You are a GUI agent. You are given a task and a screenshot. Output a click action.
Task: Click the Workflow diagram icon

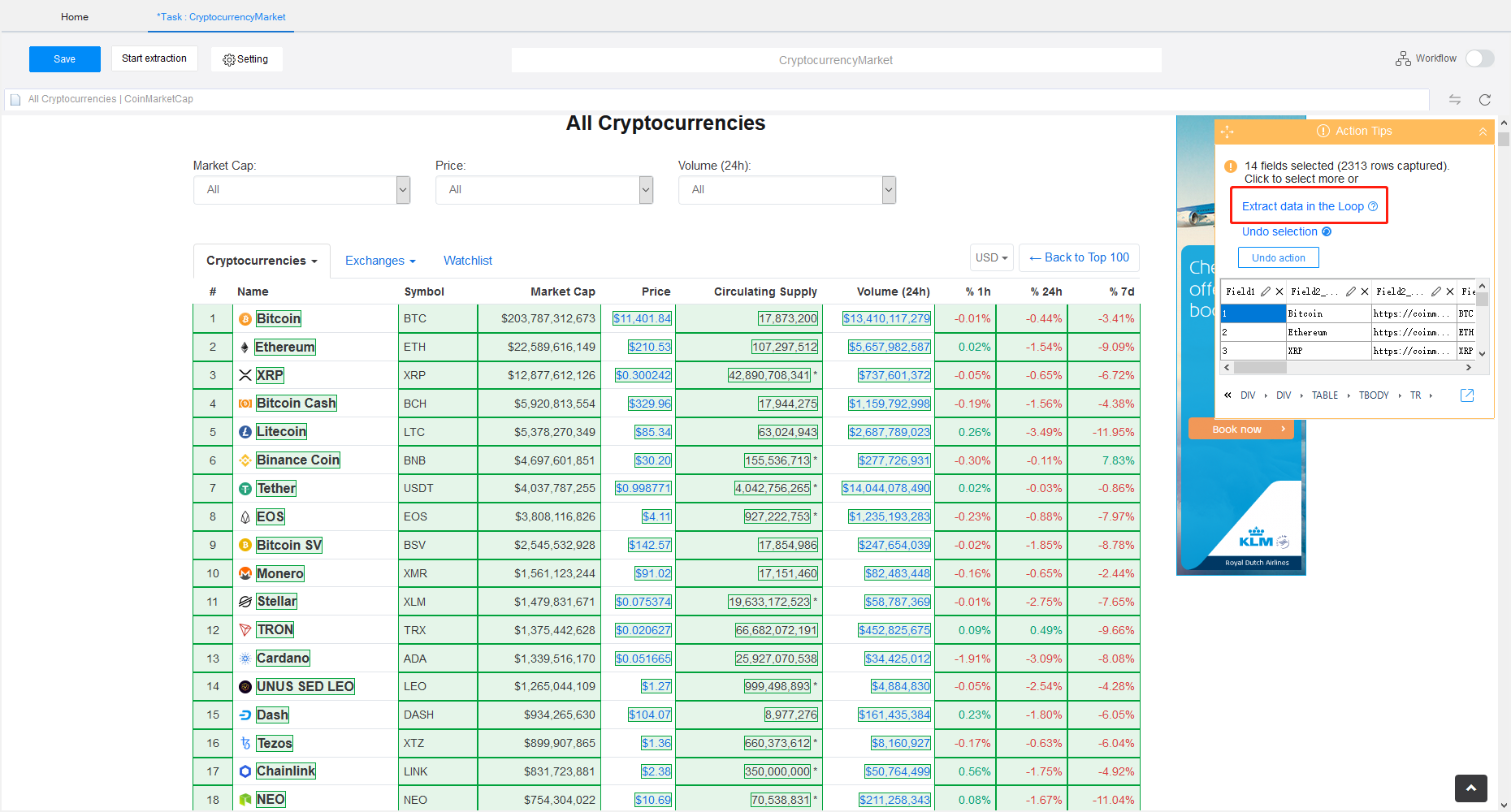tap(1403, 58)
